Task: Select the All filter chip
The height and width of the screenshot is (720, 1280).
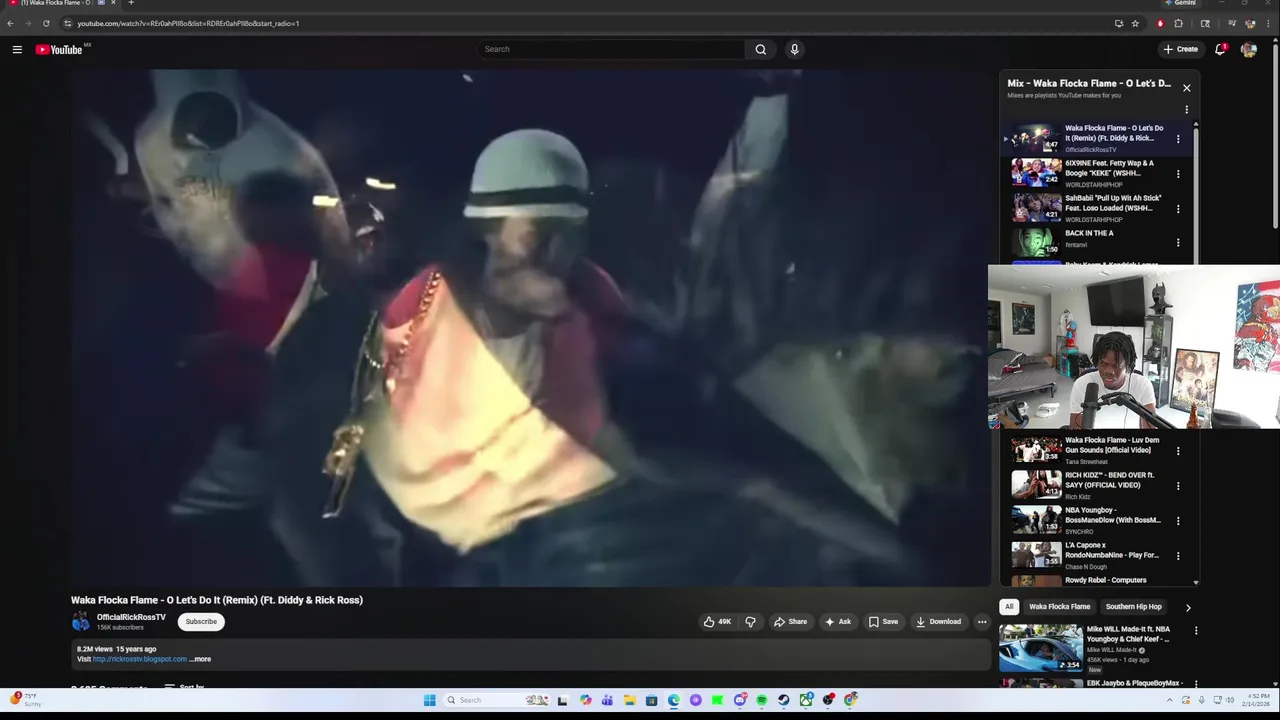Action: tap(1009, 607)
